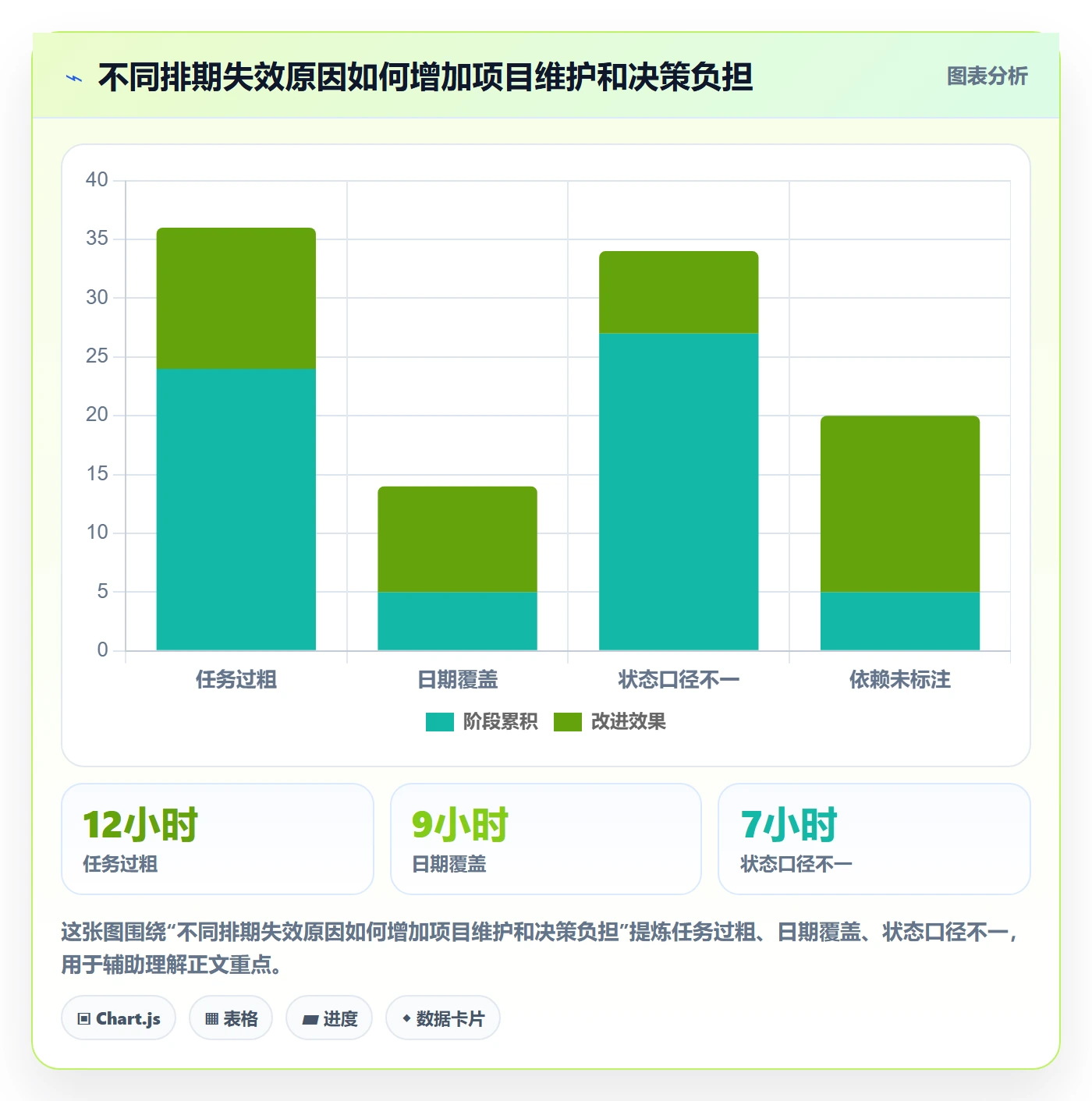This screenshot has height=1101, width=1092.
Task: Select the 数据卡片 tag
Action: click(x=443, y=1018)
